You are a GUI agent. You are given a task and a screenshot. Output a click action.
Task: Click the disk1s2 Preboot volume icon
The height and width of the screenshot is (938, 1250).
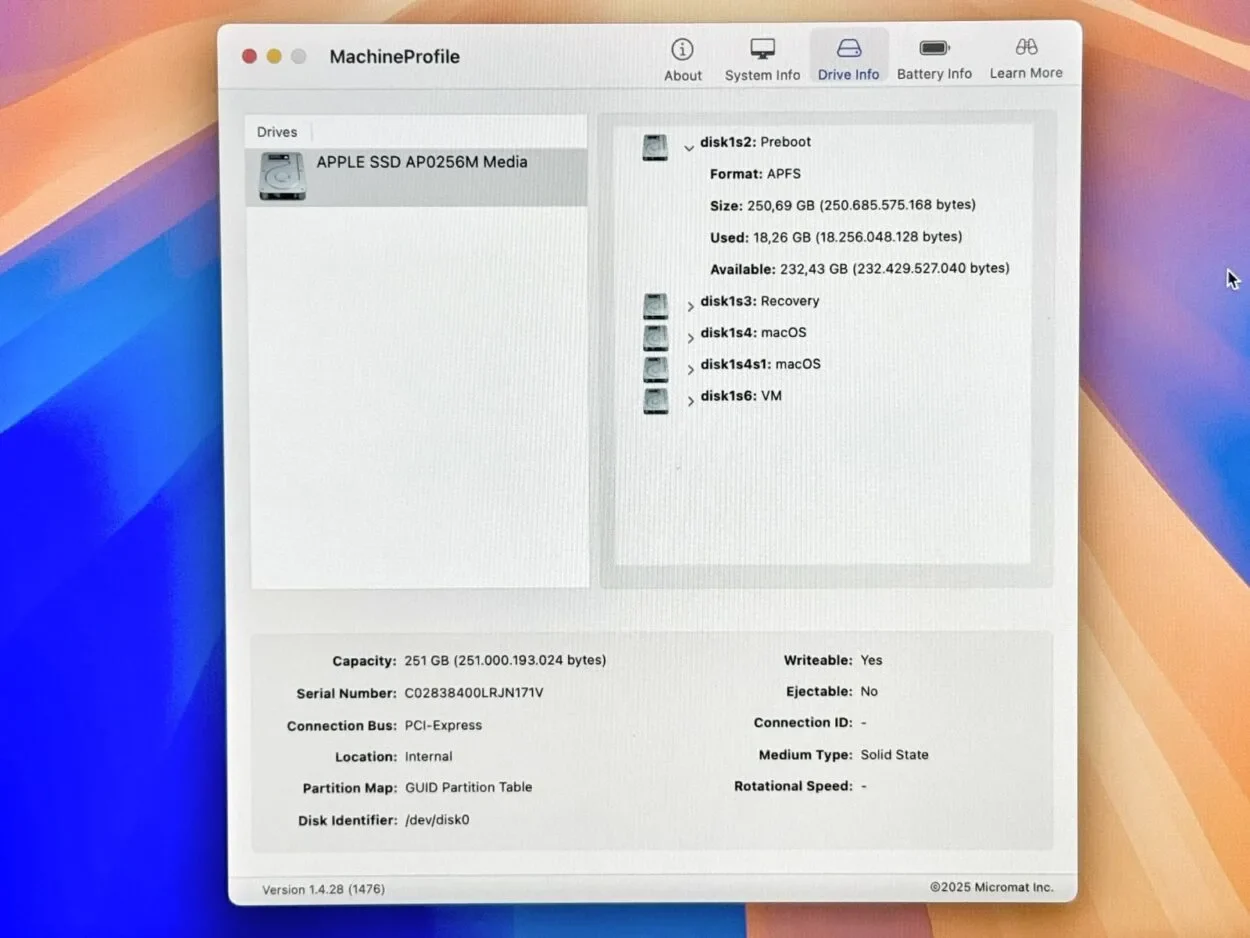[x=655, y=147]
